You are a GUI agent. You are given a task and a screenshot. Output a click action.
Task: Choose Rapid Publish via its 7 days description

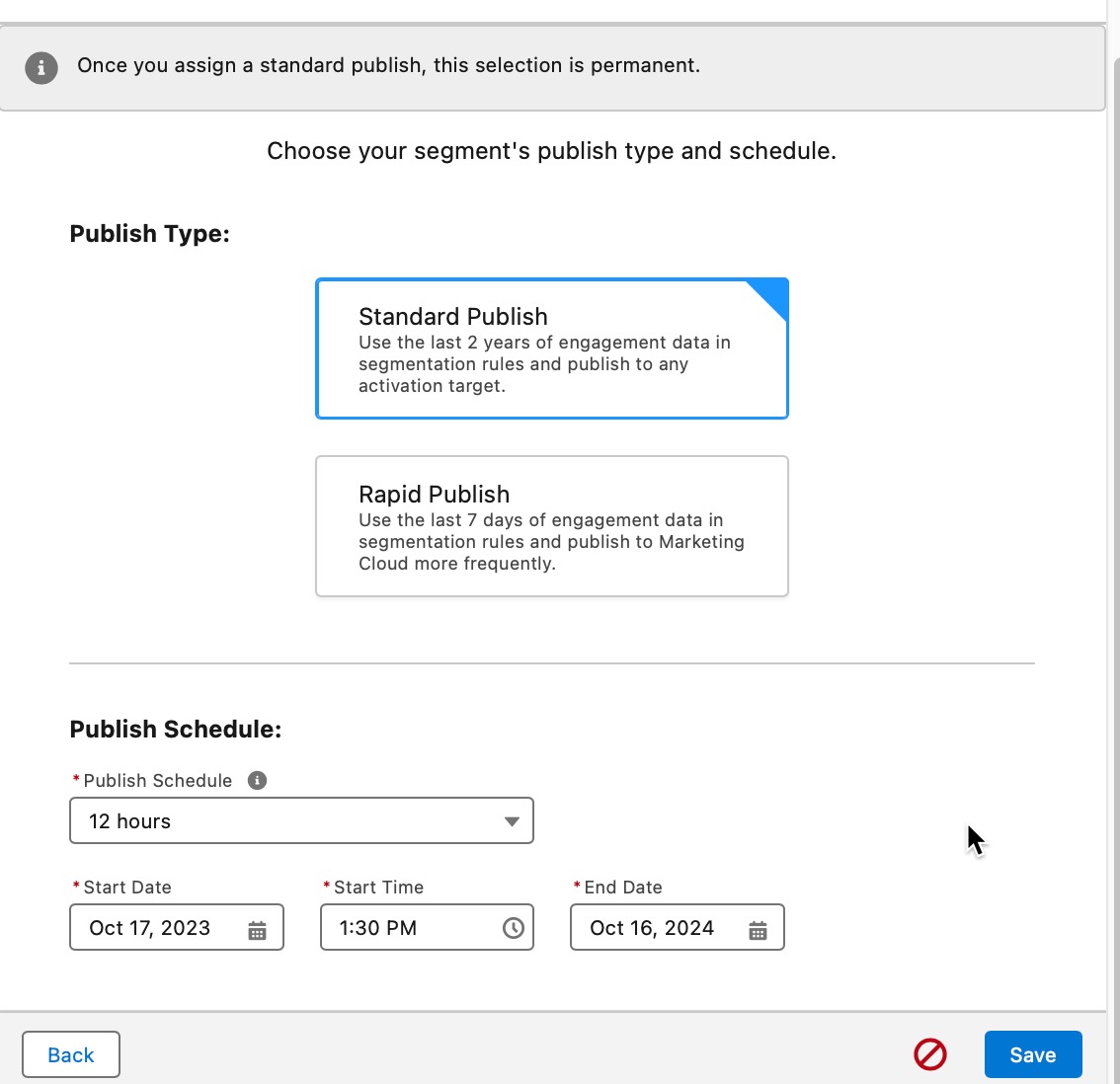[x=551, y=542]
